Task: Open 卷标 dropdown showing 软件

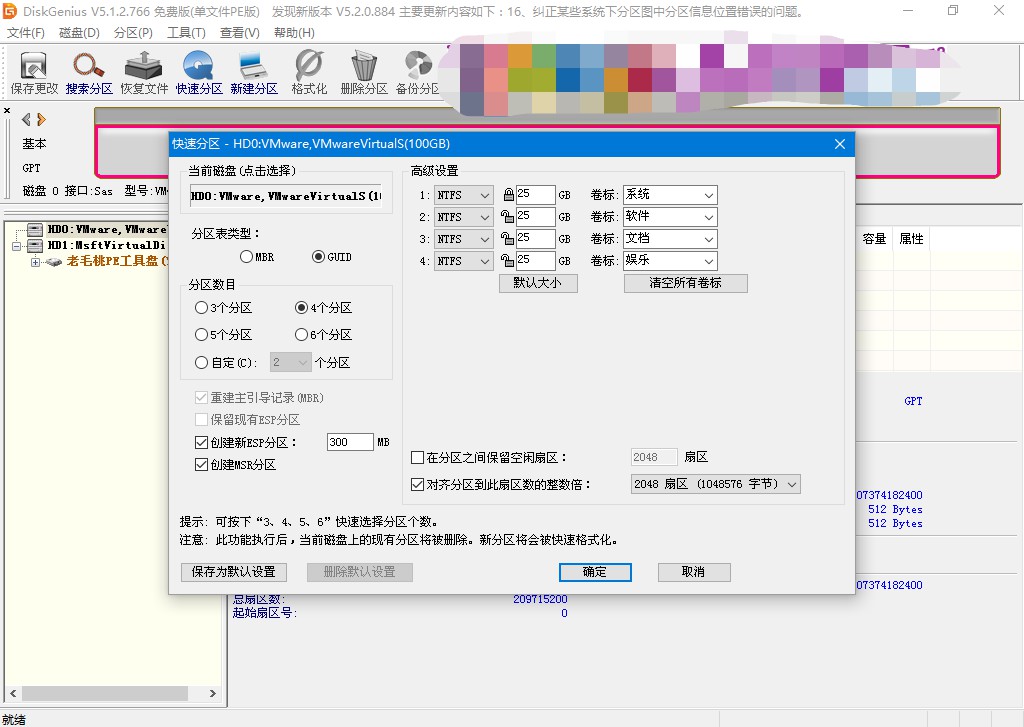Action: tap(670, 217)
